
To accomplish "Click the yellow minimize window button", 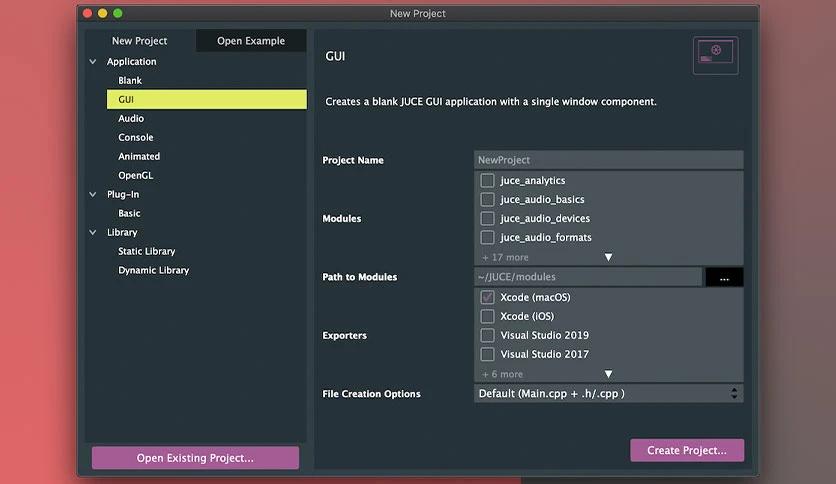I will 102,13.
